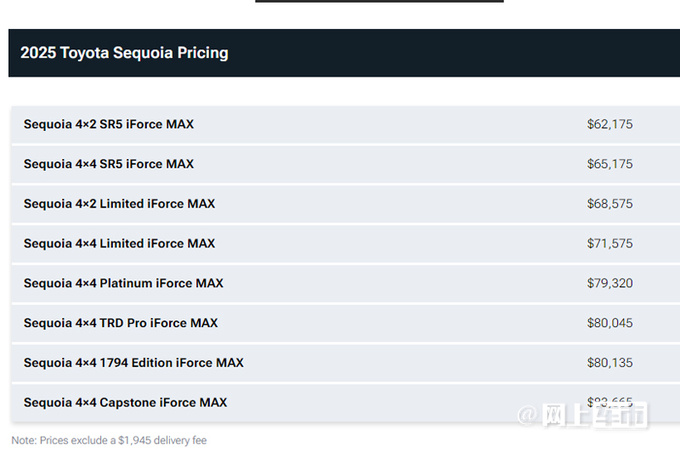Screen dimensions: 680x453
Task: Click the $79,320 price
Action: (x=610, y=284)
